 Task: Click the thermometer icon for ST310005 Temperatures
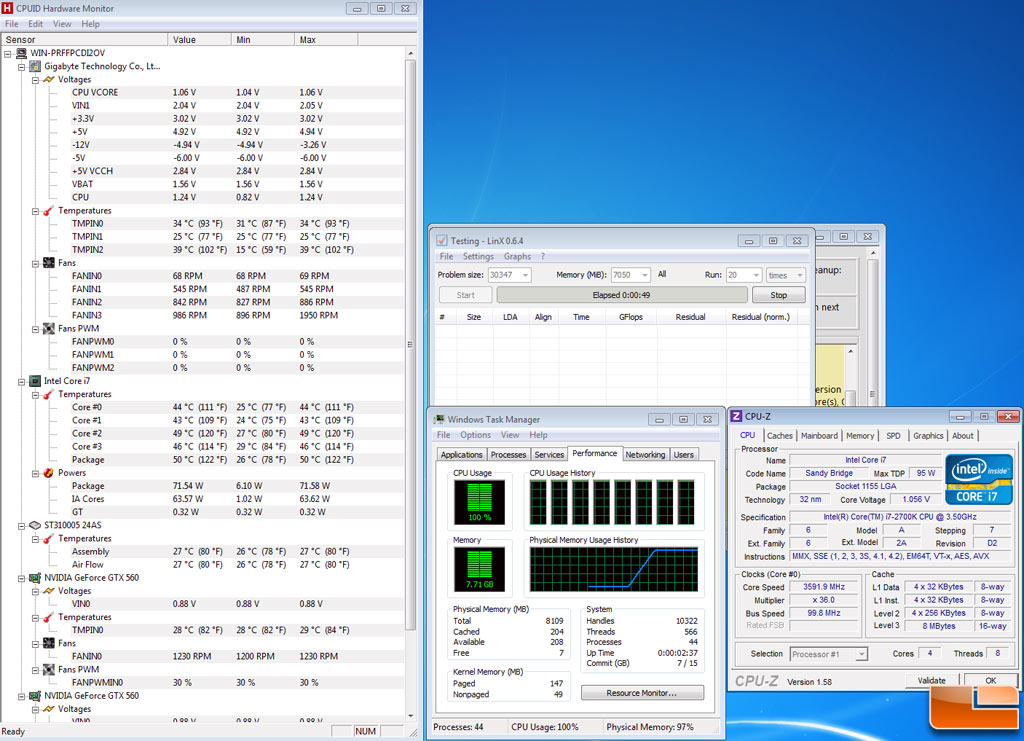[x=49, y=538]
